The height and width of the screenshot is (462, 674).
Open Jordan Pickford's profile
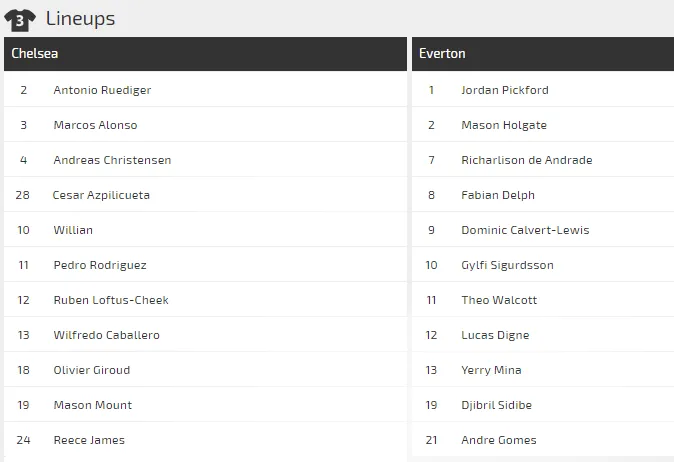(x=504, y=90)
